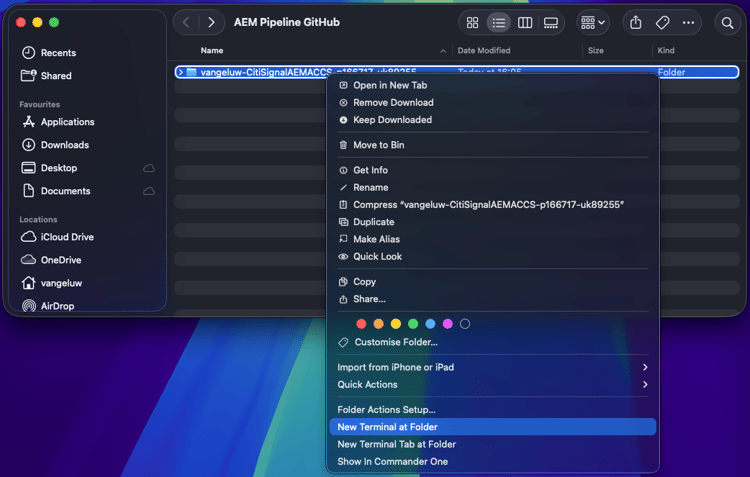Expand Import from iPhone or iPad submenu
The height and width of the screenshot is (477, 750).
tap(493, 367)
